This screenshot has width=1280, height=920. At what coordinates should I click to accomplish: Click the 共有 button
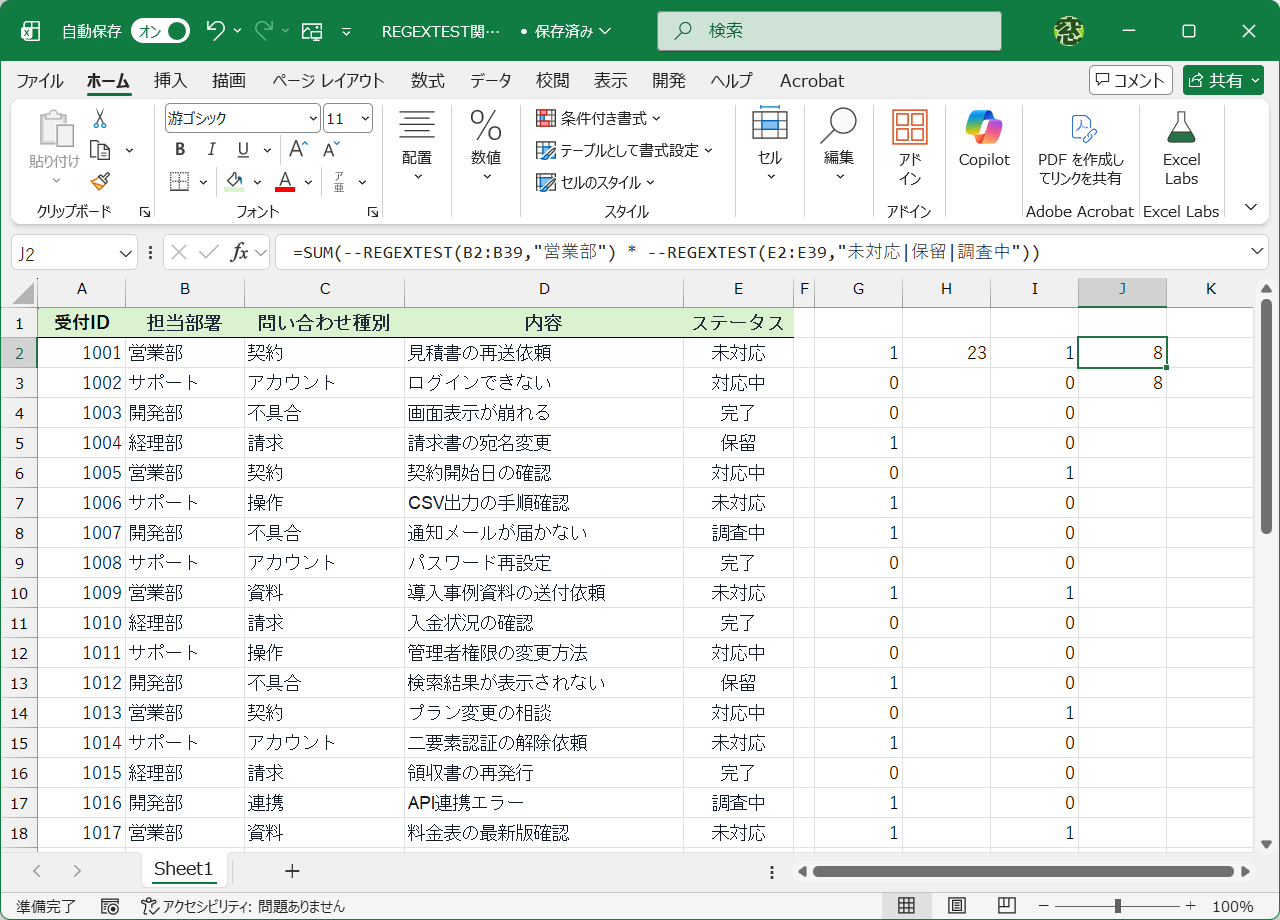[1223, 80]
